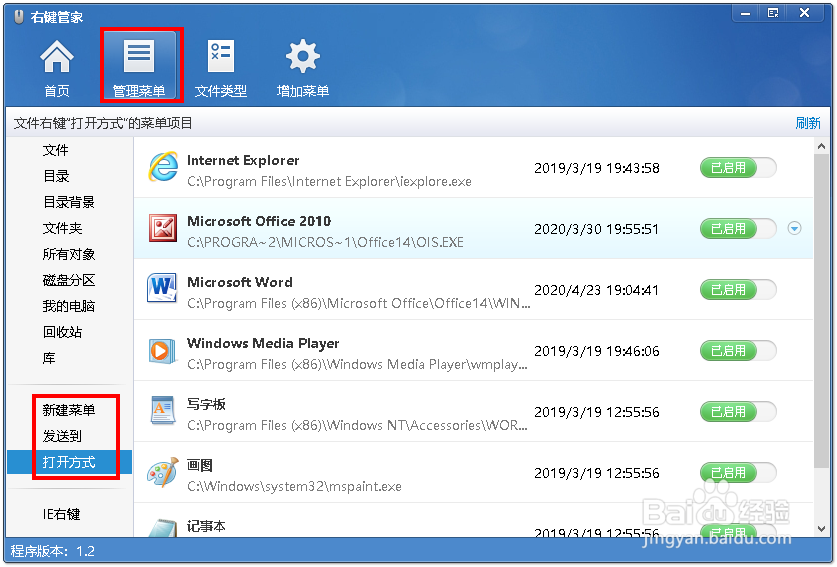Screen dimensions: 837x567
Task: Close the 右键管家 window
Action: (804, 13)
